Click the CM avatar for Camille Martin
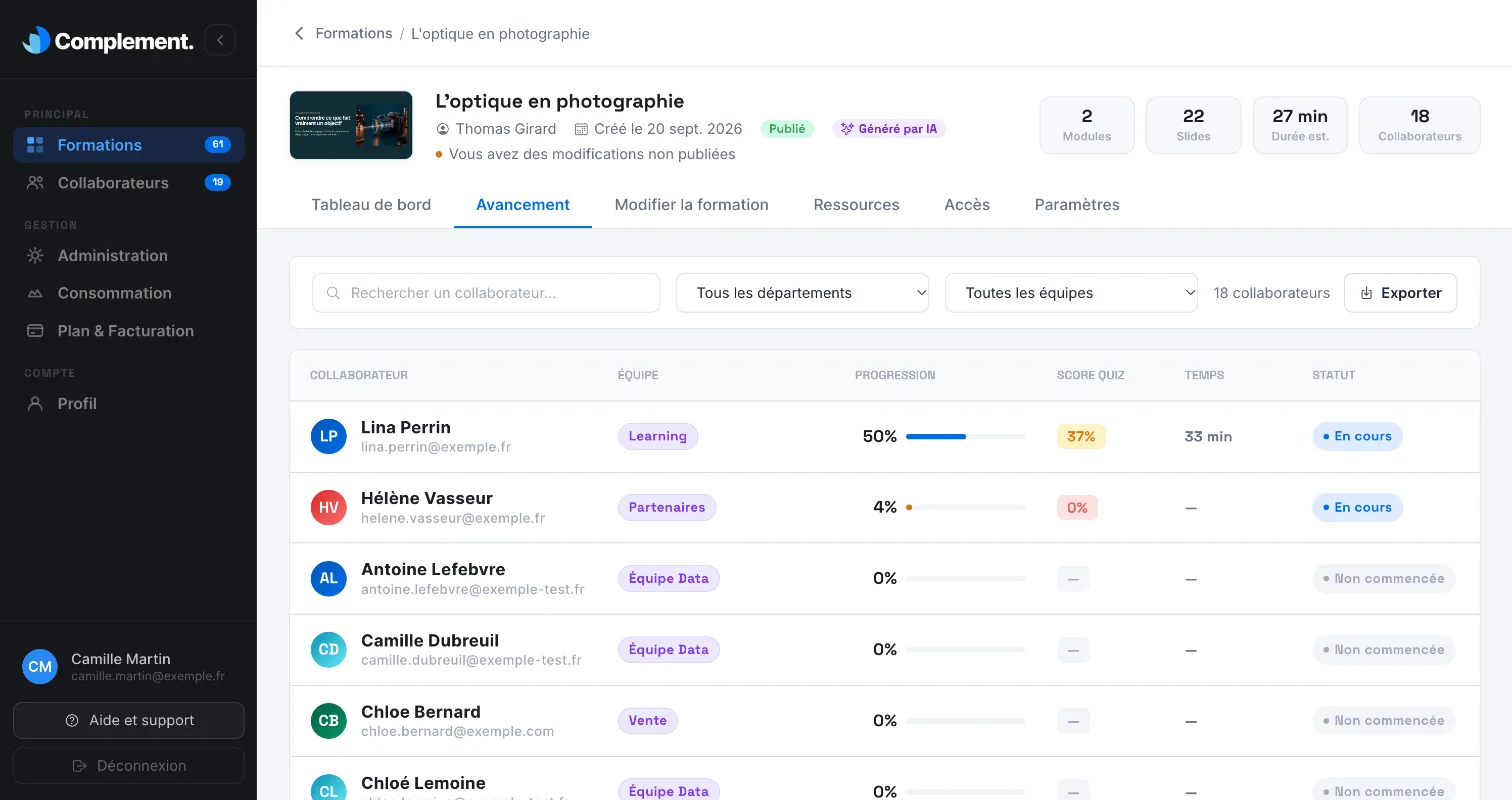Image resolution: width=1512 pixels, height=800 pixels. [40, 667]
